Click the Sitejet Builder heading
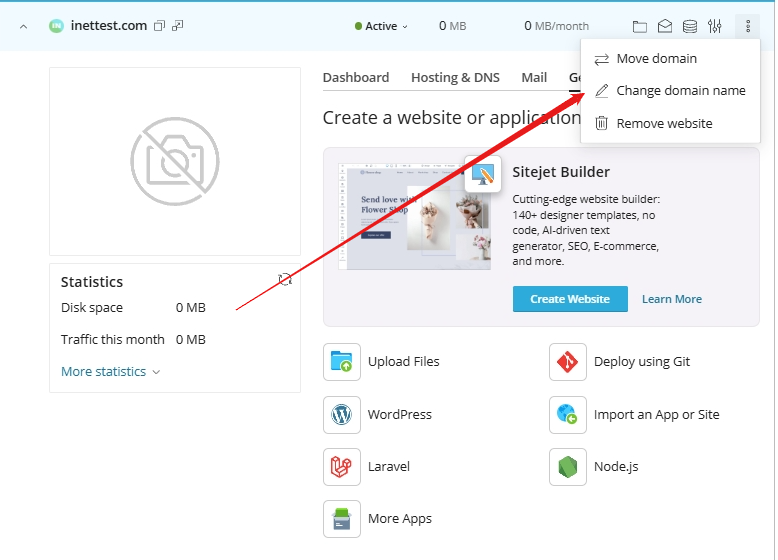Screen dimensions: 778x560 tap(561, 172)
